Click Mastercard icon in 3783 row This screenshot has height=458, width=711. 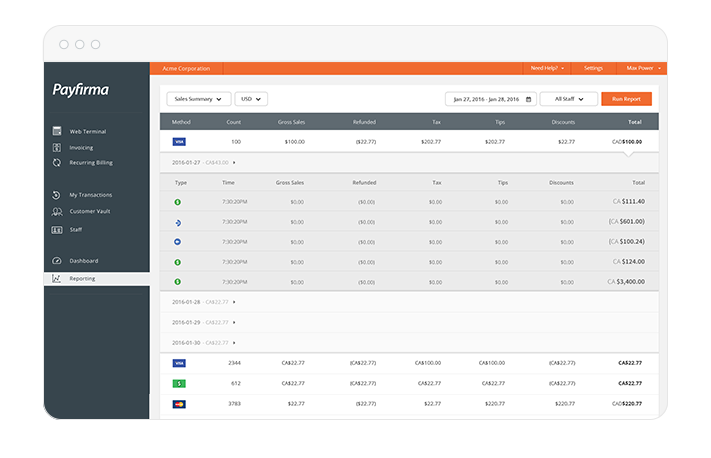tap(179, 404)
